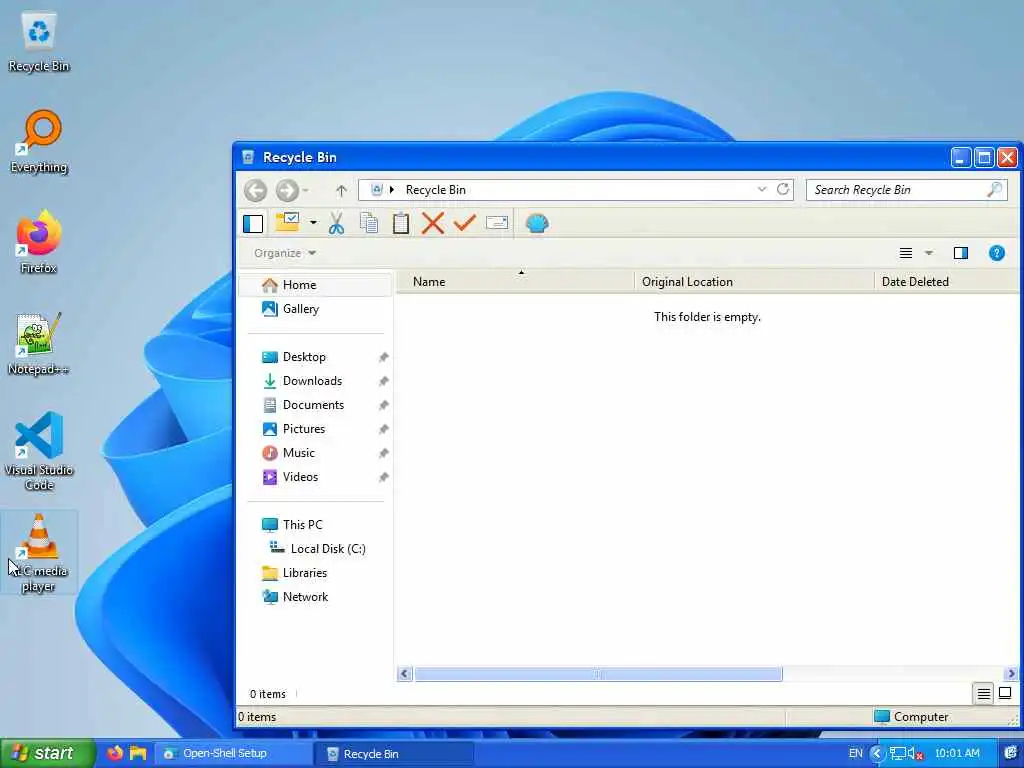
Task: Refresh the Recycle Bin view
Action: click(782, 189)
